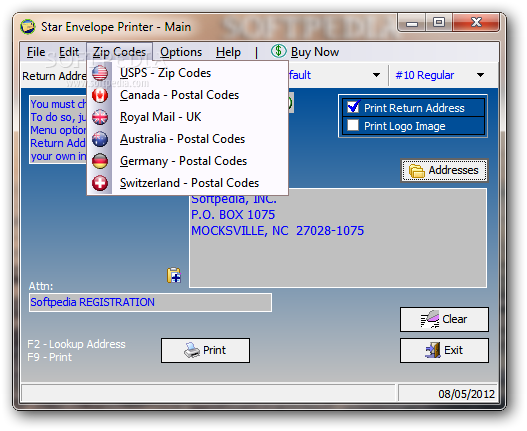Click the P.O. BOX 1075 line
Viewport: 527px width, 431px height.
tap(233, 215)
